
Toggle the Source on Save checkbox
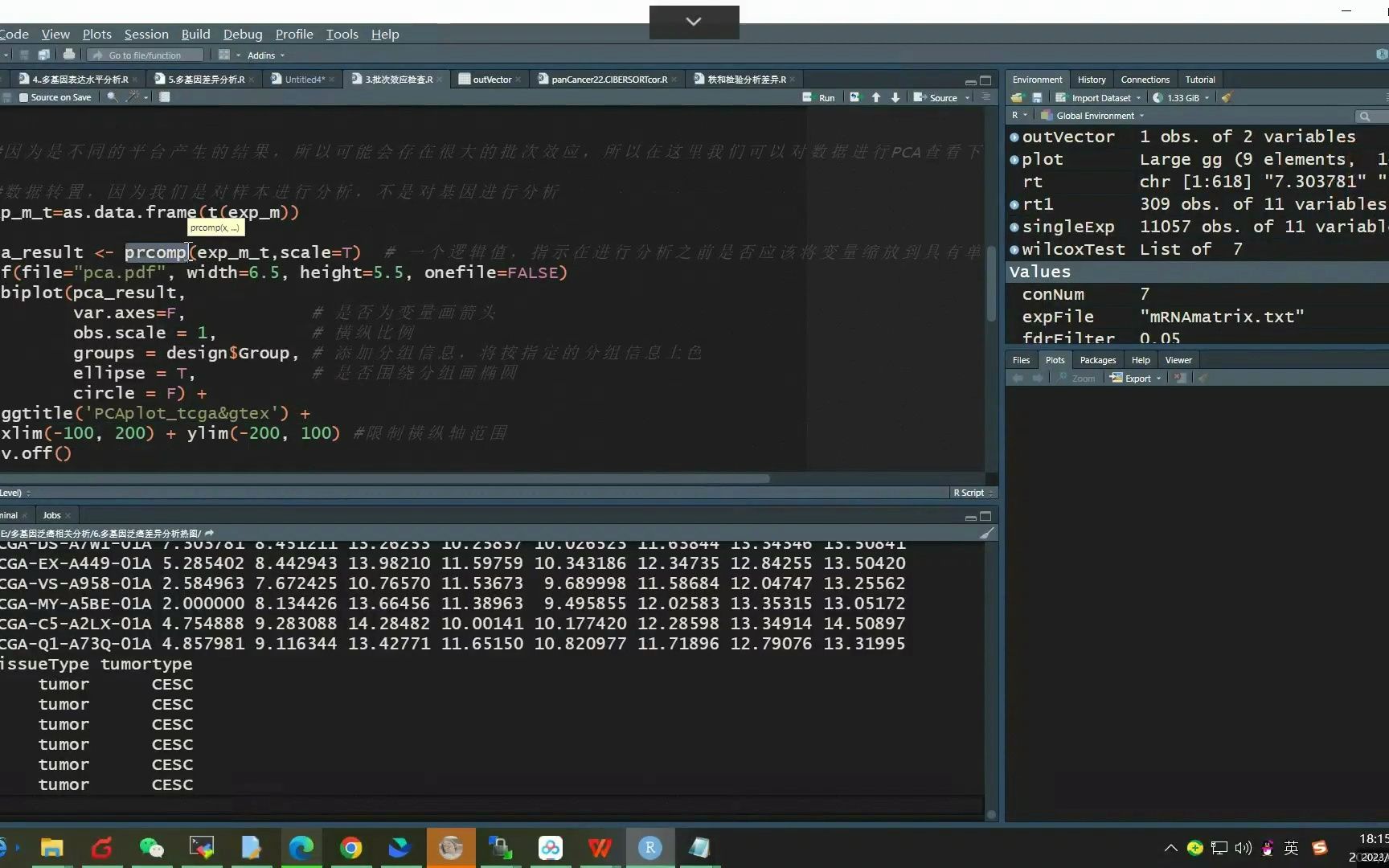coord(24,97)
